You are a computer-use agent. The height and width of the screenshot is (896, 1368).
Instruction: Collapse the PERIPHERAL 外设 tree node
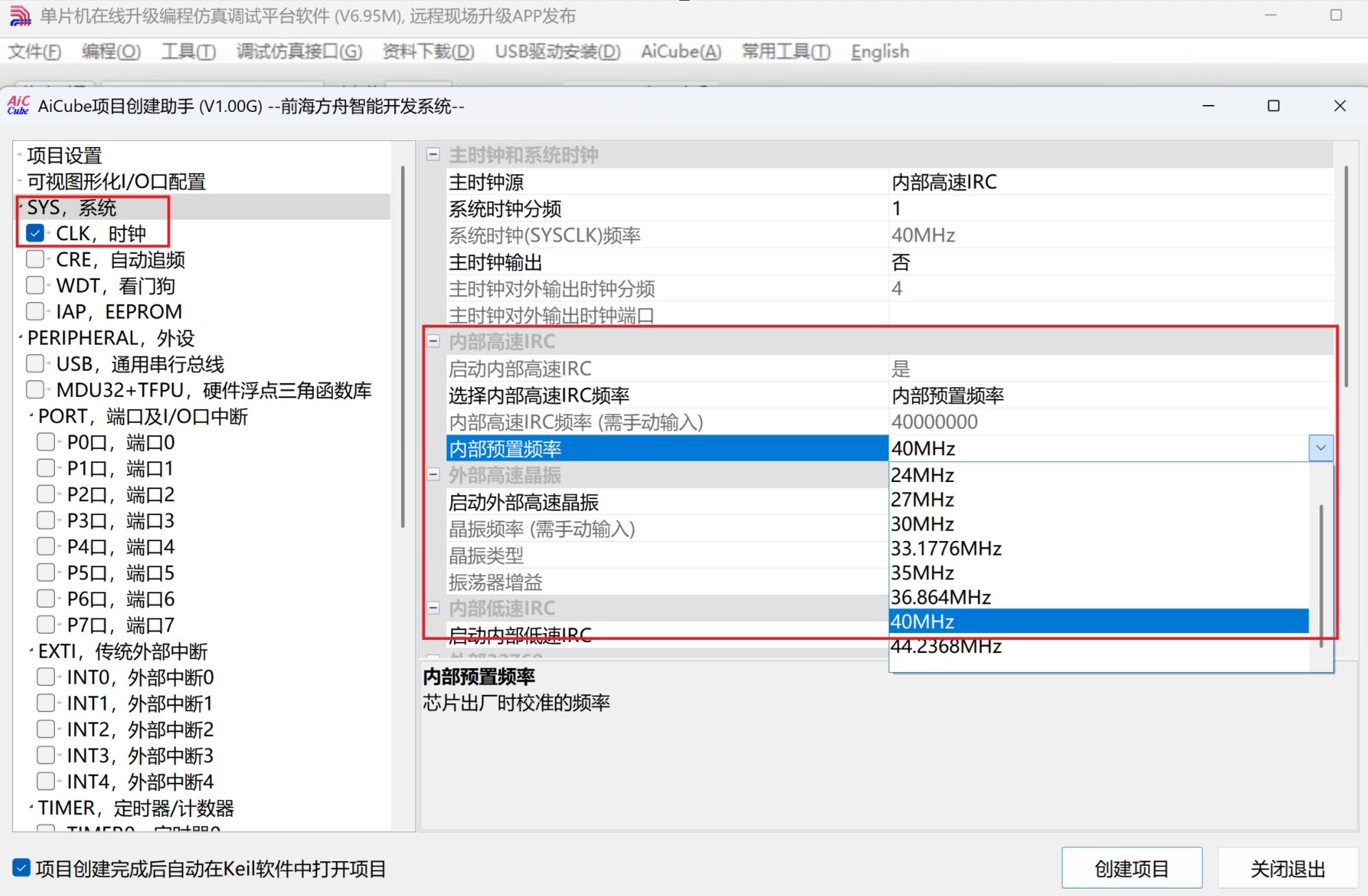[x=21, y=338]
